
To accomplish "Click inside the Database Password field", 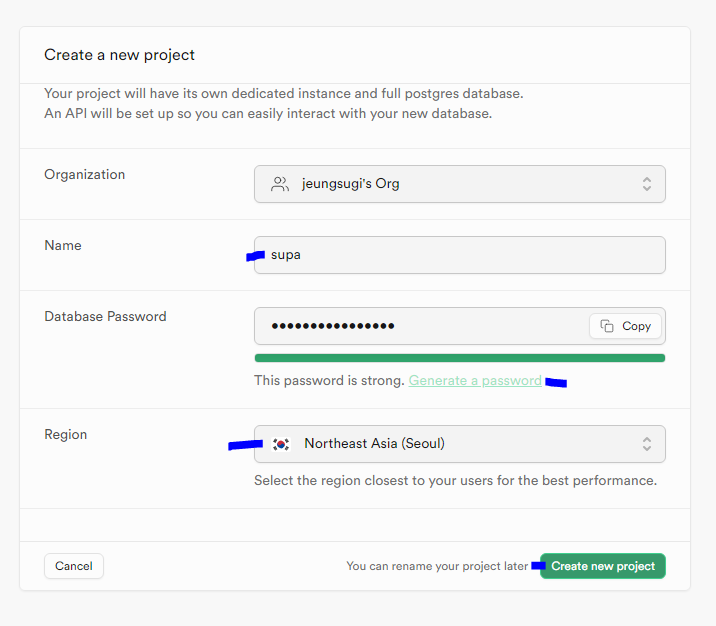I will (x=420, y=326).
